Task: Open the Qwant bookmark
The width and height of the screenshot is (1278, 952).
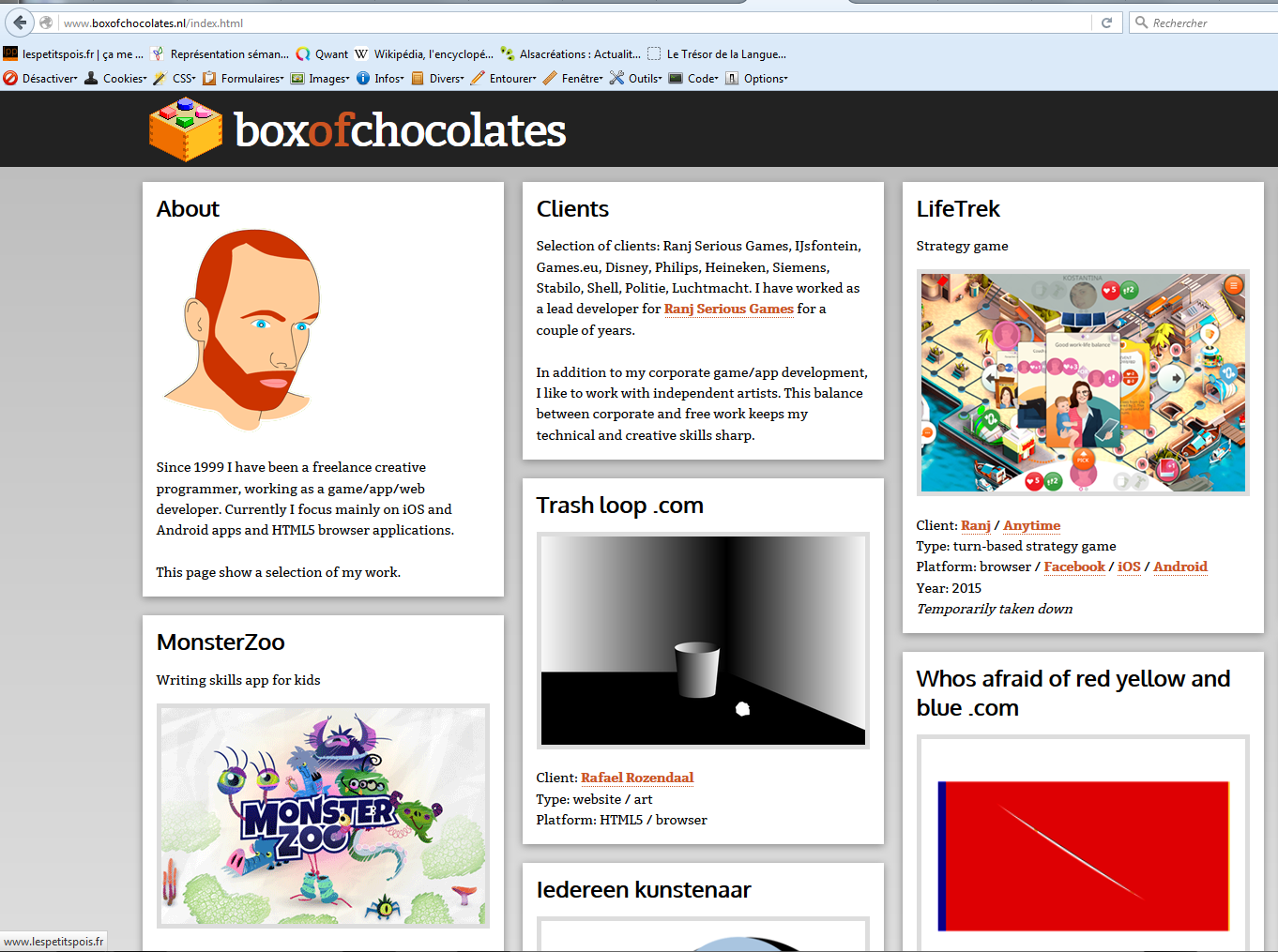Action: 322,54
